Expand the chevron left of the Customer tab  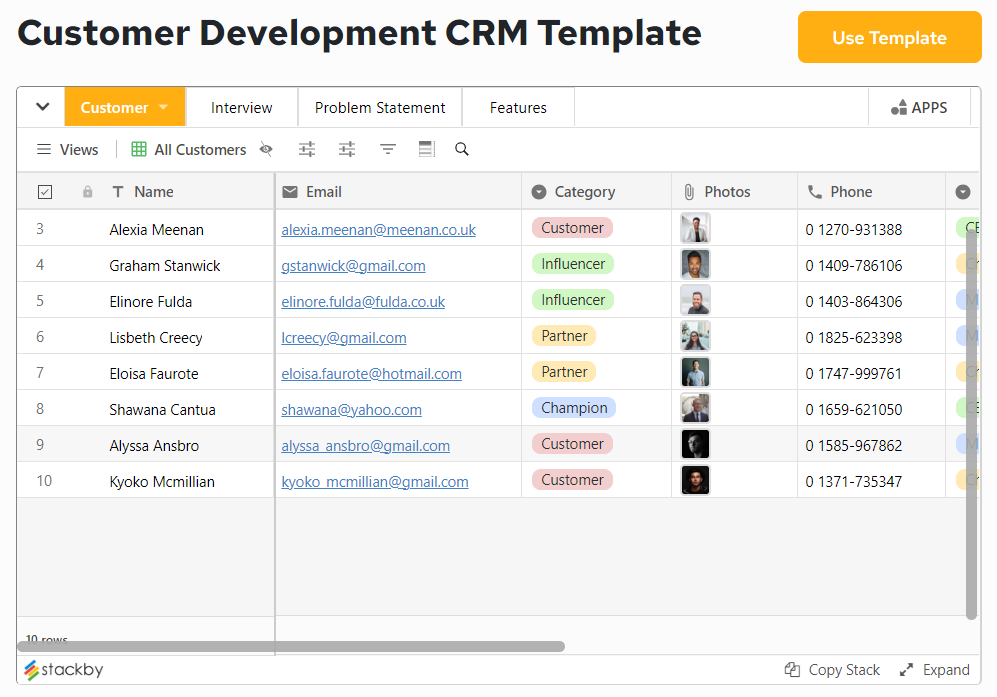coord(41,106)
